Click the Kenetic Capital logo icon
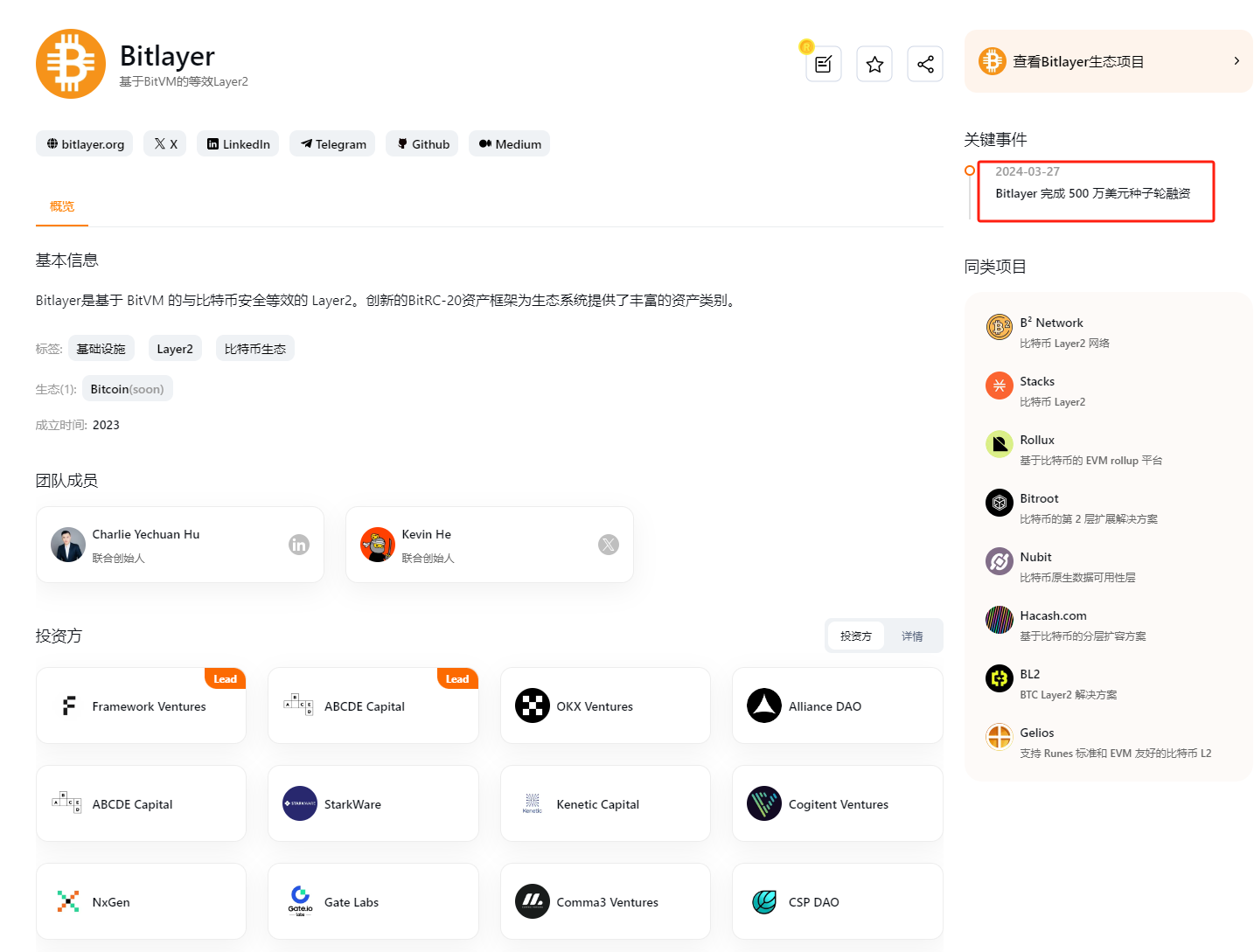The width and height of the screenshot is (1254, 952). coord(533,803)
